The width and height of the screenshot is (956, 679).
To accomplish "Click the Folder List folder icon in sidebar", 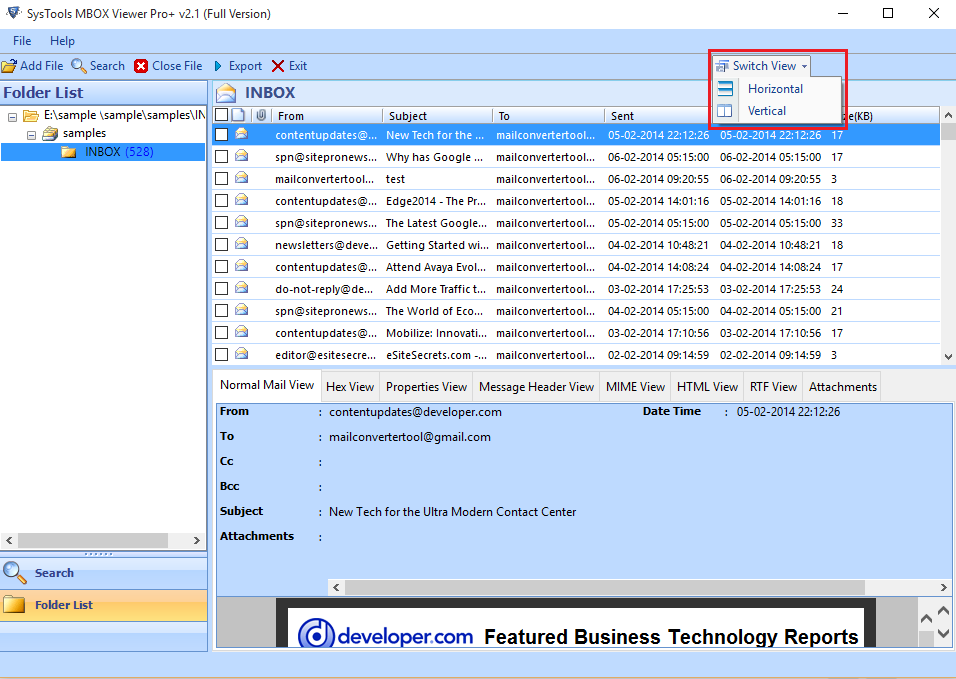I will pos(14,605).
